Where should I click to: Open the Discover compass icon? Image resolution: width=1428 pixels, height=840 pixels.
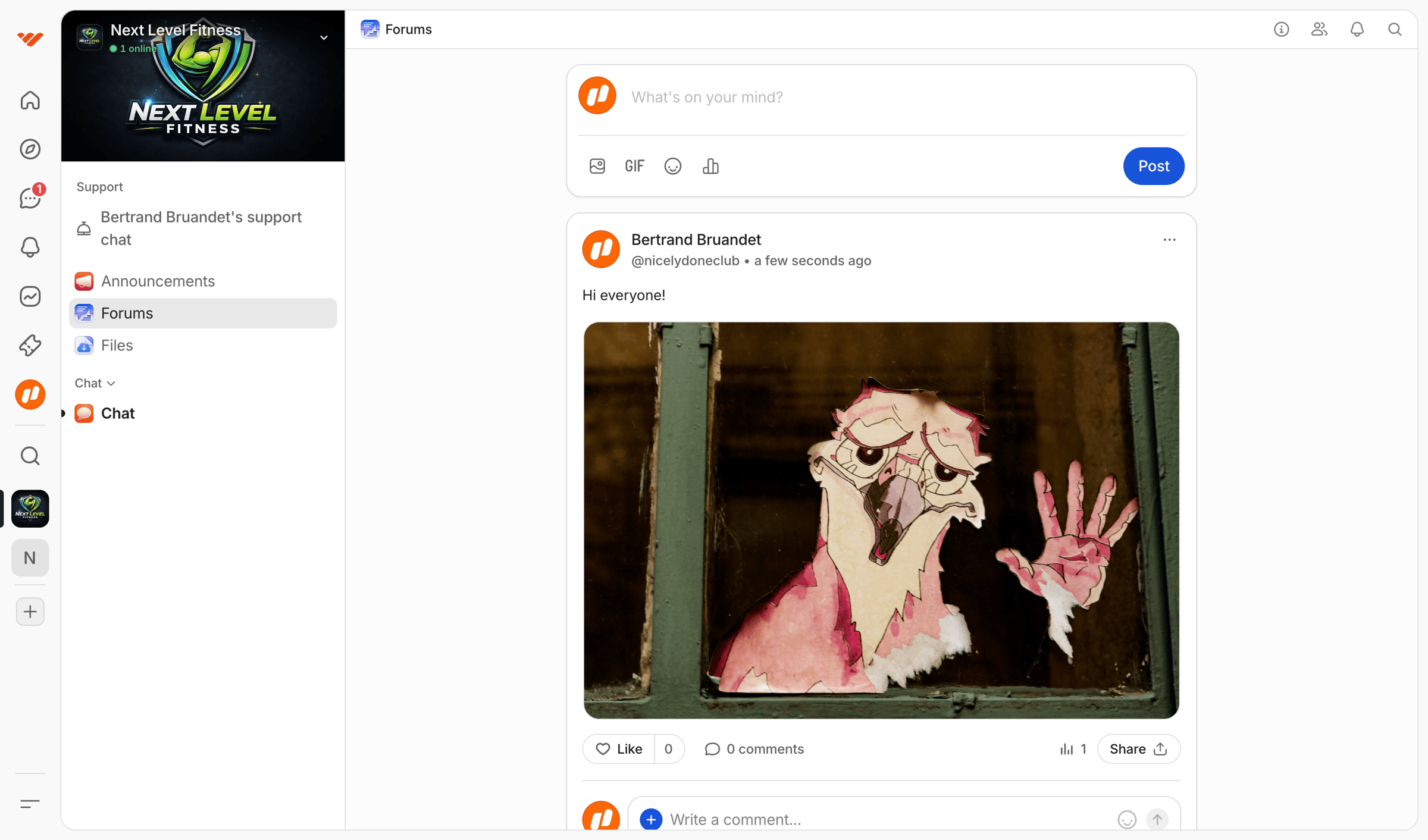coord(30,149)
